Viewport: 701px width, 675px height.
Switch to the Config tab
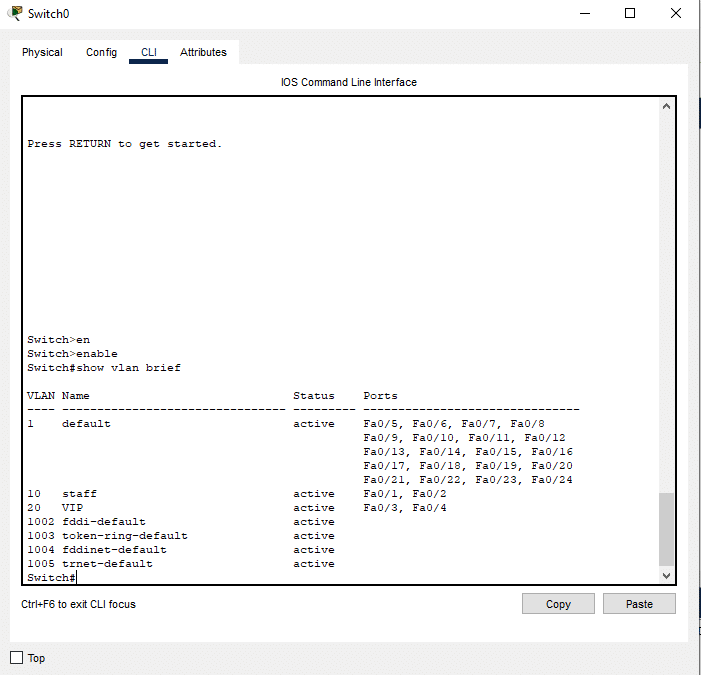click(x=101, y=52)
